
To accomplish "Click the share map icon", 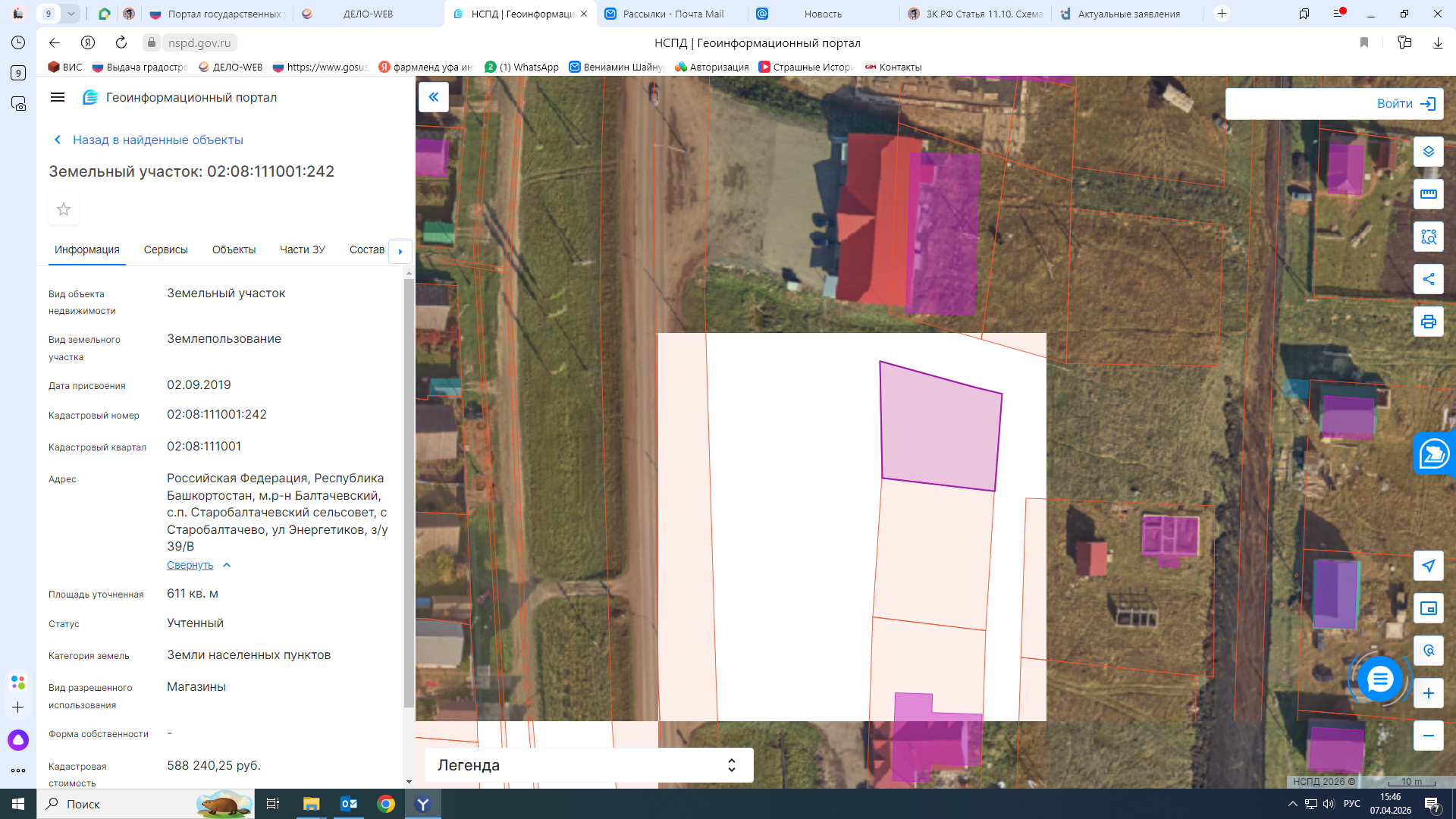I will 1428,279.
